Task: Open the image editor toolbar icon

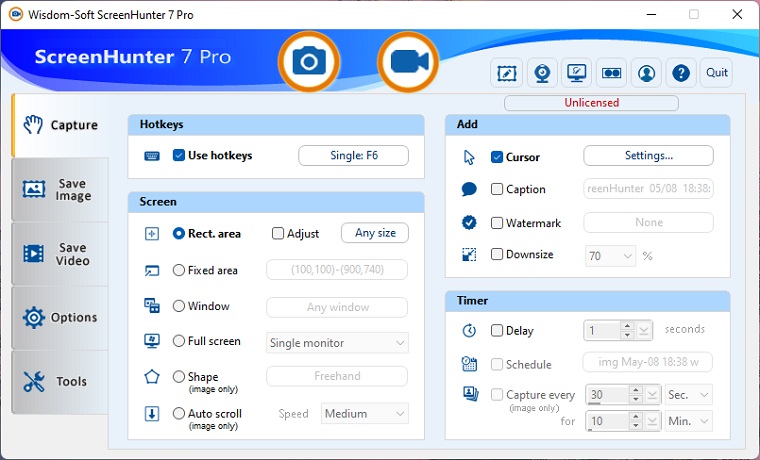Action: (507, 73)
